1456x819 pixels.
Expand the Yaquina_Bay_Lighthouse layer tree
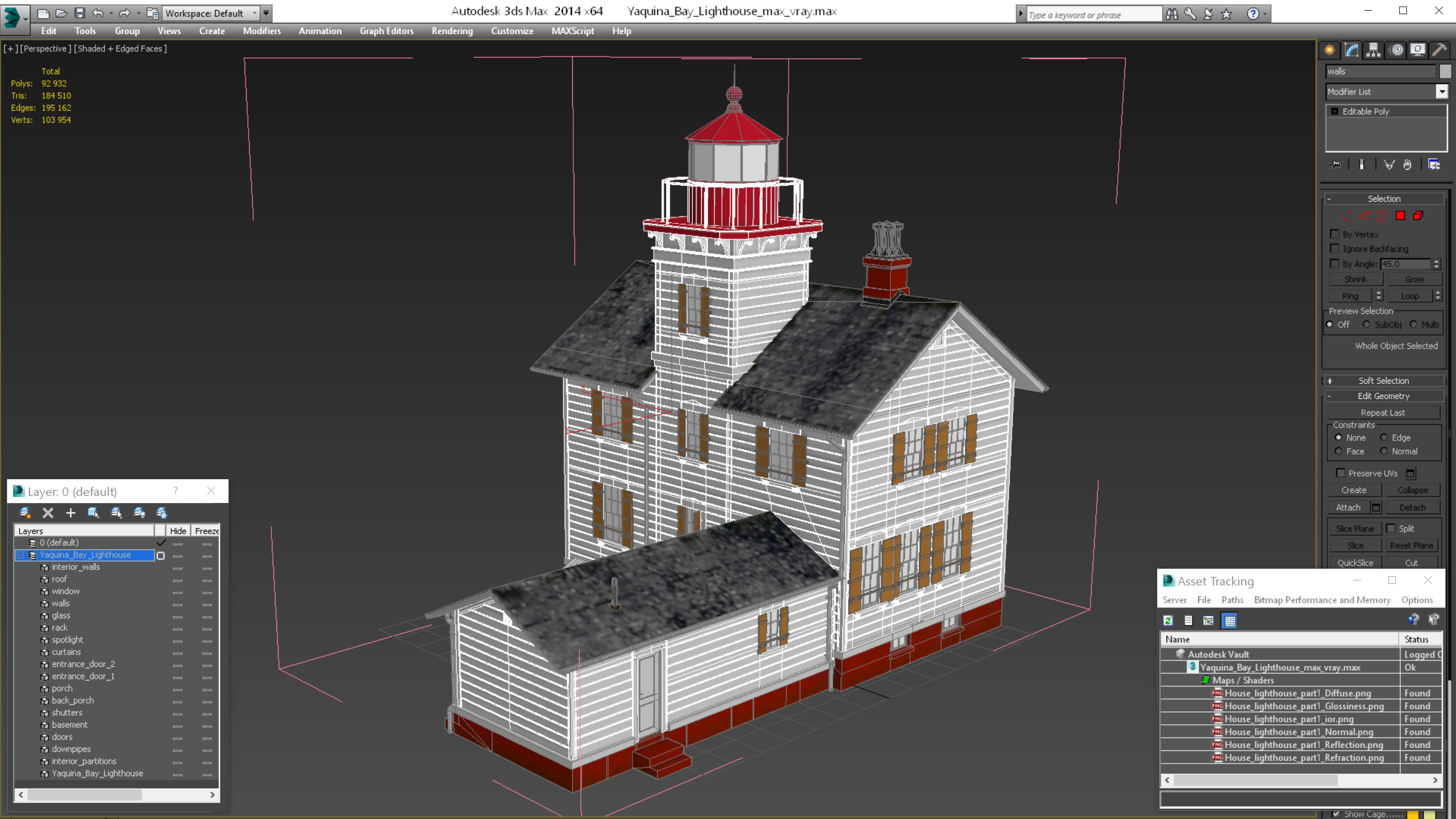pyautogui.click(x=20, y=555)
